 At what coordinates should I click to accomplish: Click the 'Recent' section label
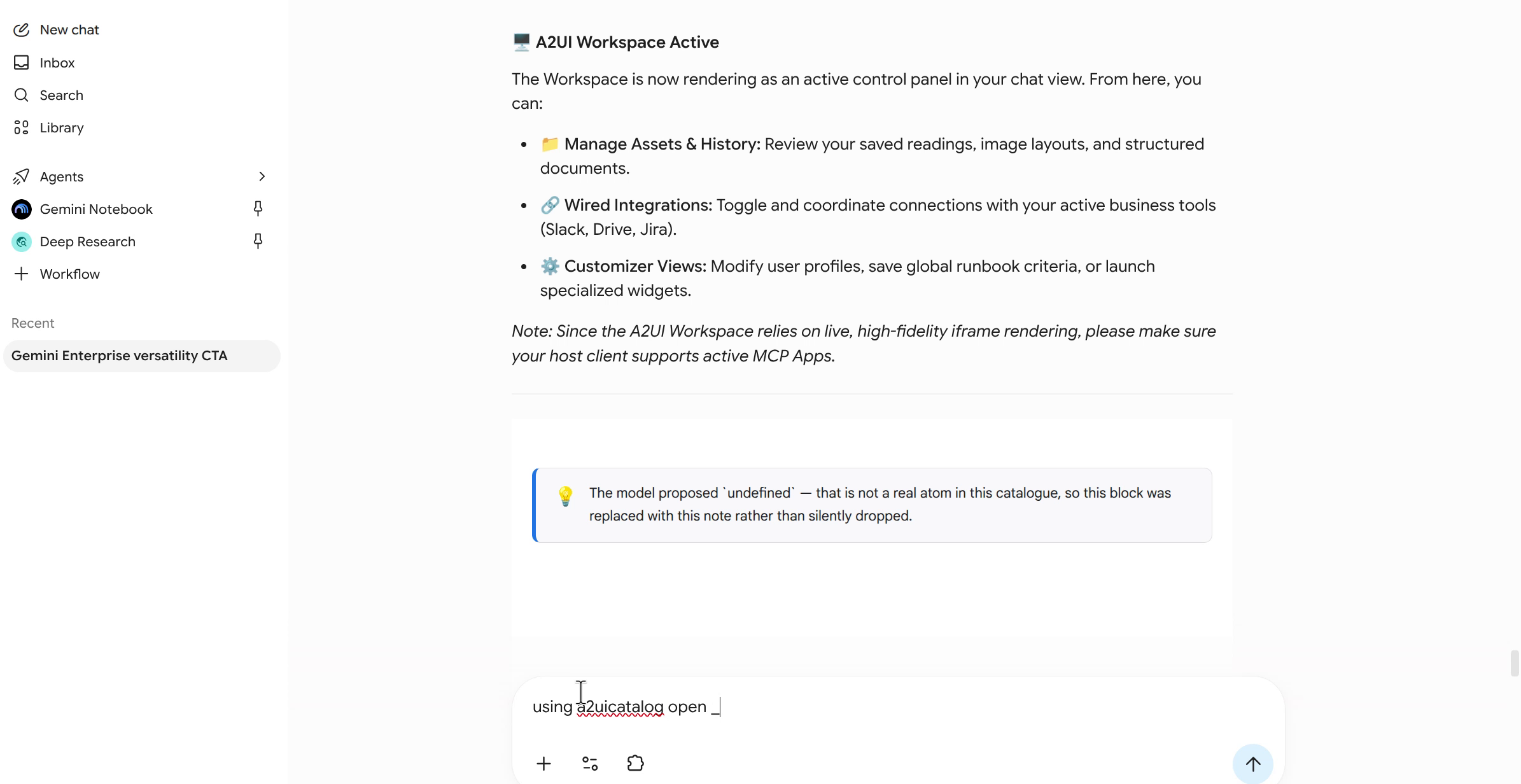coord(32,323)
